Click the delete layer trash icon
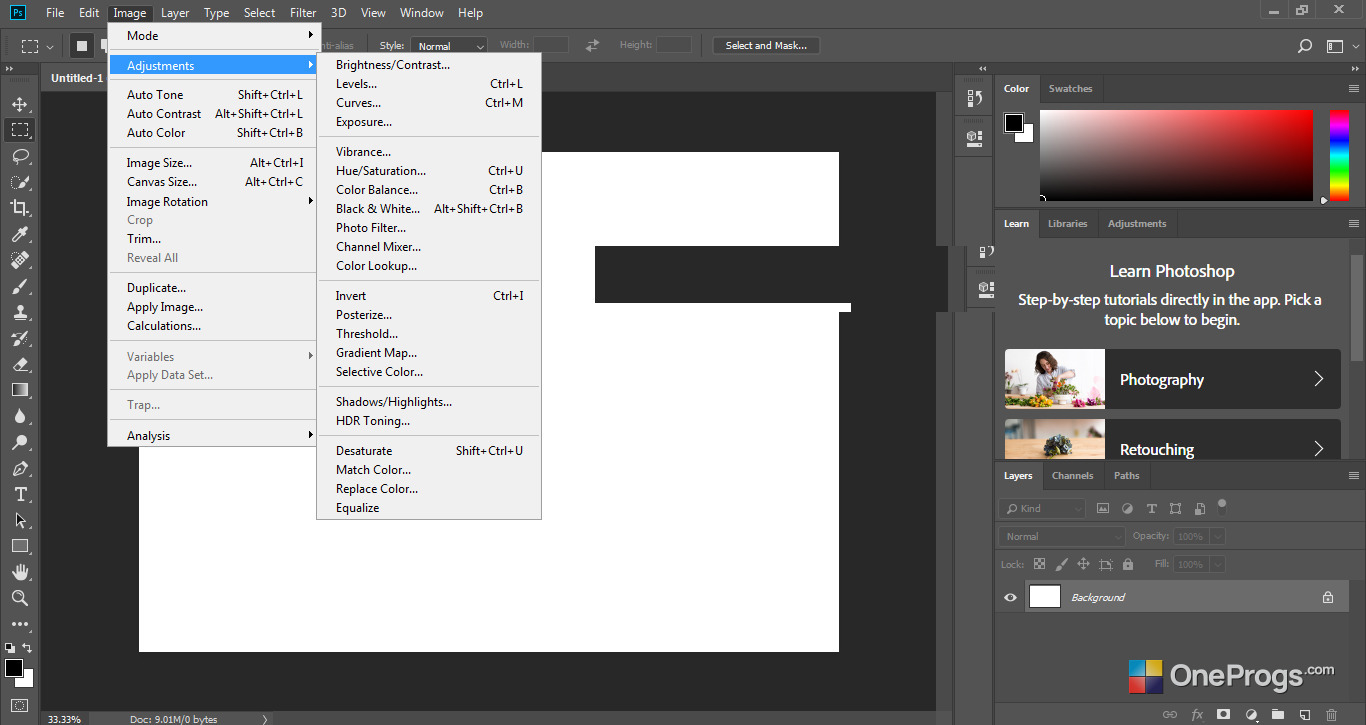 1331,715
